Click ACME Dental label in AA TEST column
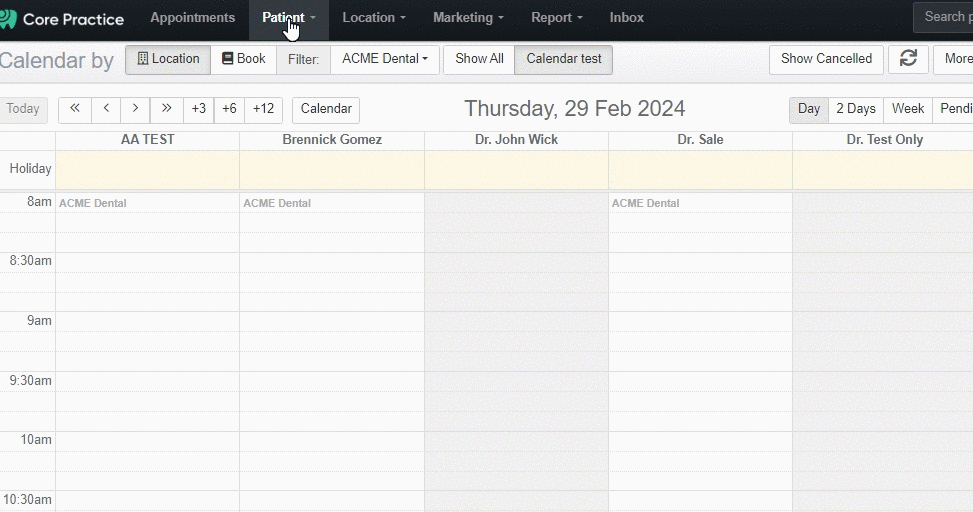Image resolution: width=973 pixels, height=512 pixels. pos(92,204)
